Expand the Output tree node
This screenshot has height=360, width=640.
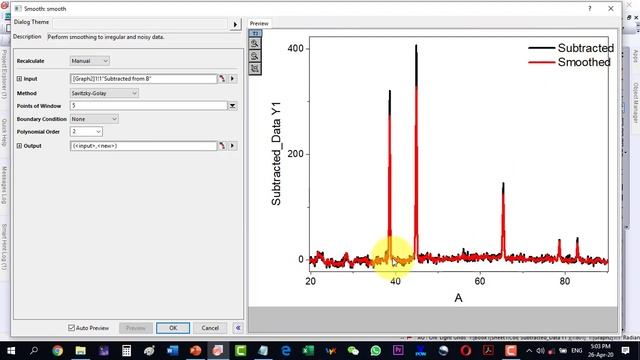click(x=19, y=146)
